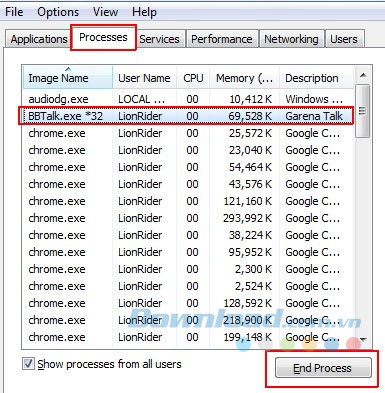Click the Garena Talk description cell

(x=314, y=116)
